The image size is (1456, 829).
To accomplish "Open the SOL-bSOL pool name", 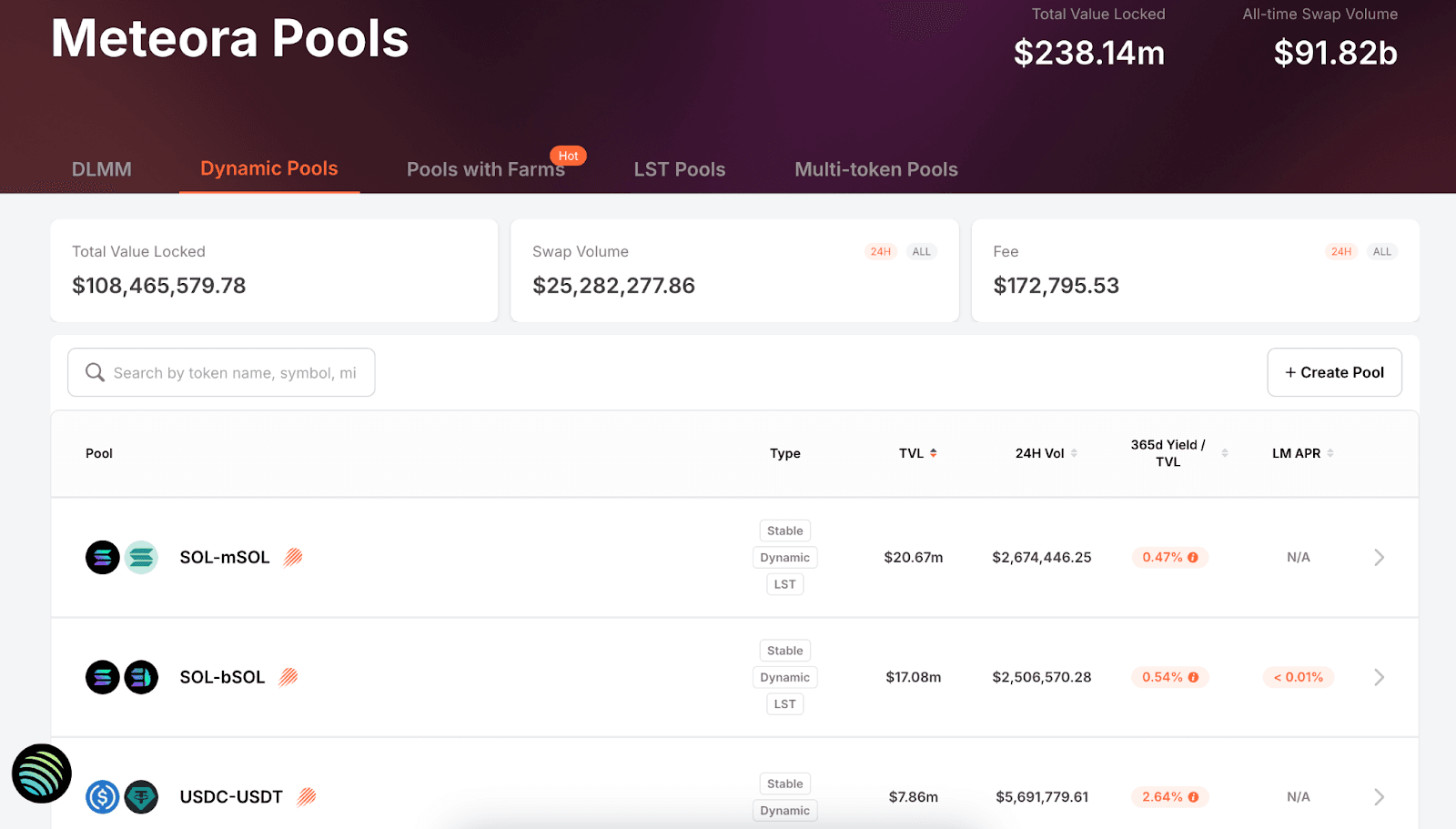I will click(x=222, y=677).
